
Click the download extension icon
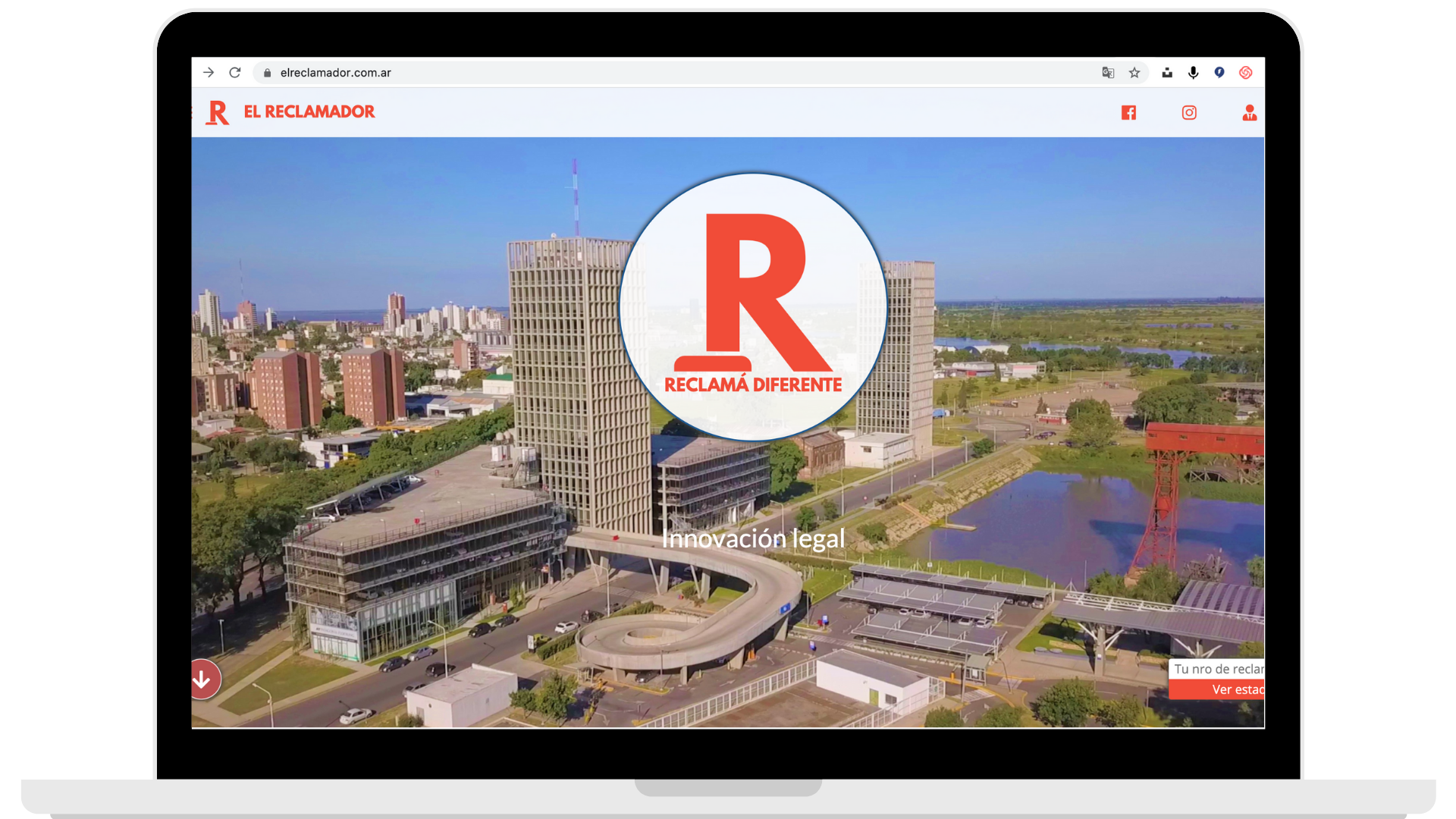(x=1167, y=73)
